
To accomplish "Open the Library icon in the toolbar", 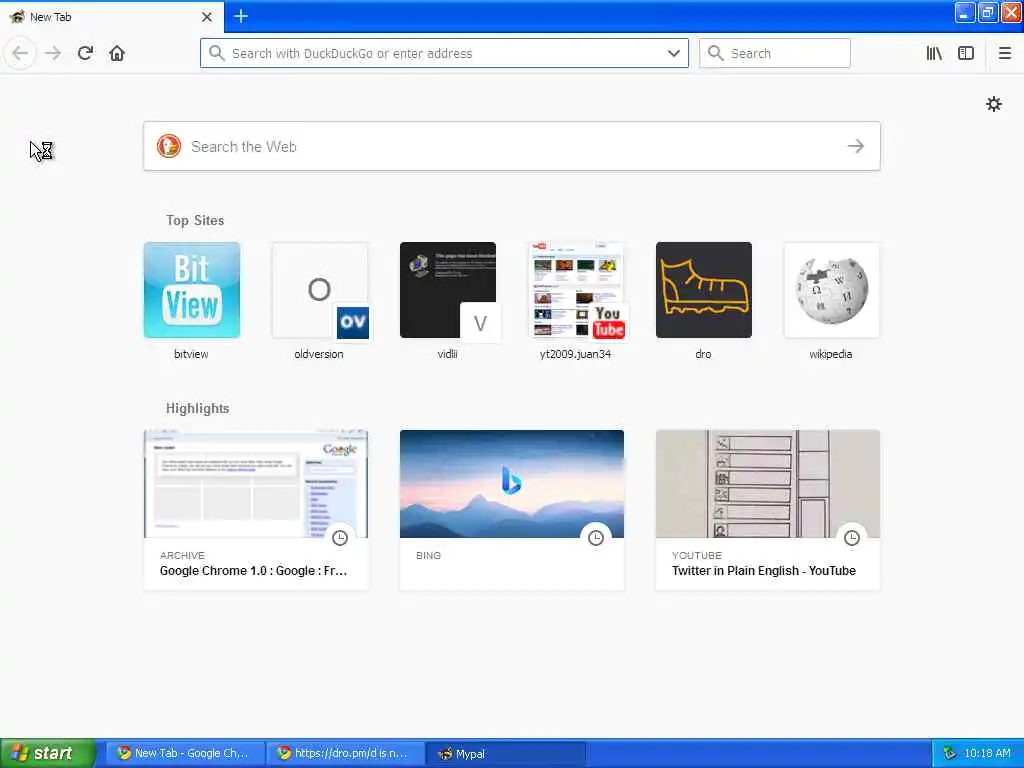I will tap(934, 54).
